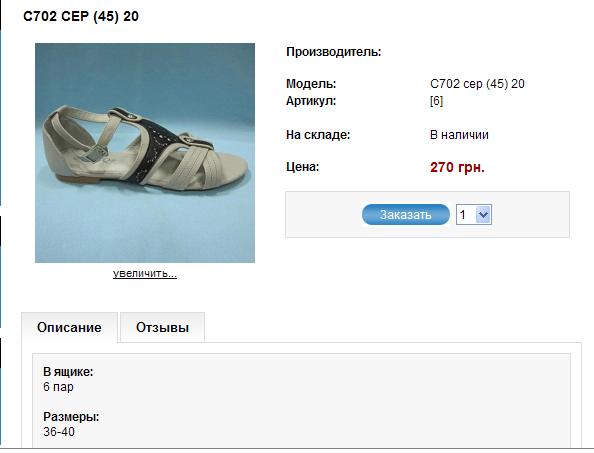Click the В ящике description heading
The height and width of the screenshot is (453, 594).
[x=68, y=372]
